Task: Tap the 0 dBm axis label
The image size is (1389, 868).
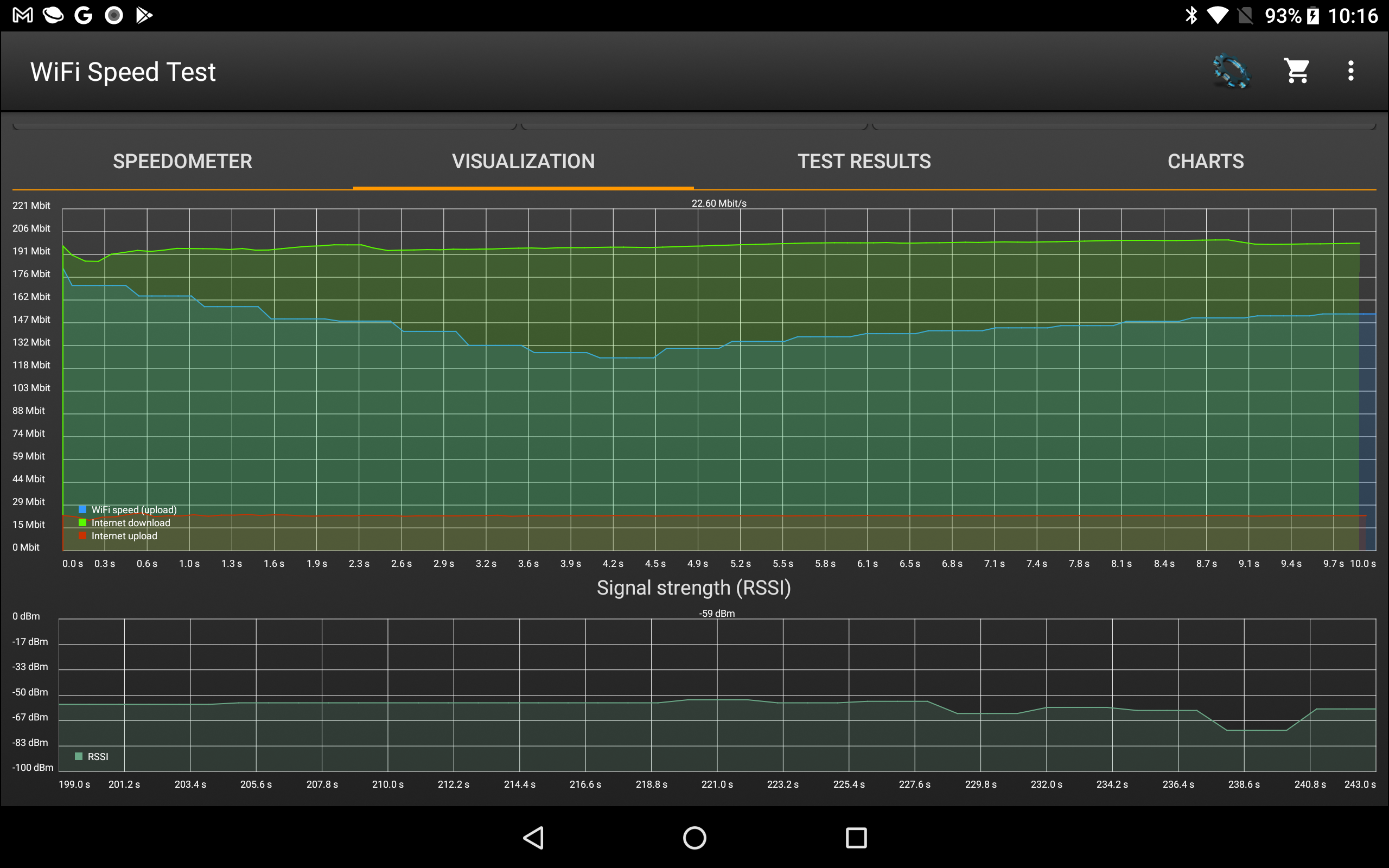Action: click(x=27, y=617)
